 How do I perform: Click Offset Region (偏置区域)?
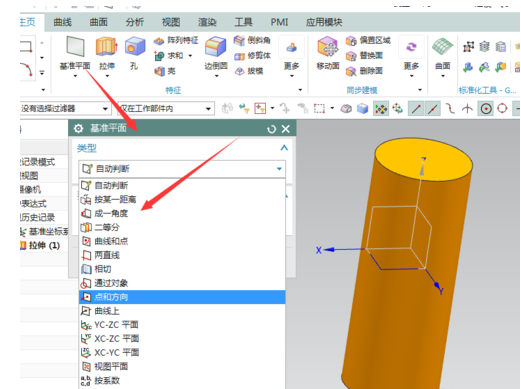pyautogui.click(x=368, y=41)
